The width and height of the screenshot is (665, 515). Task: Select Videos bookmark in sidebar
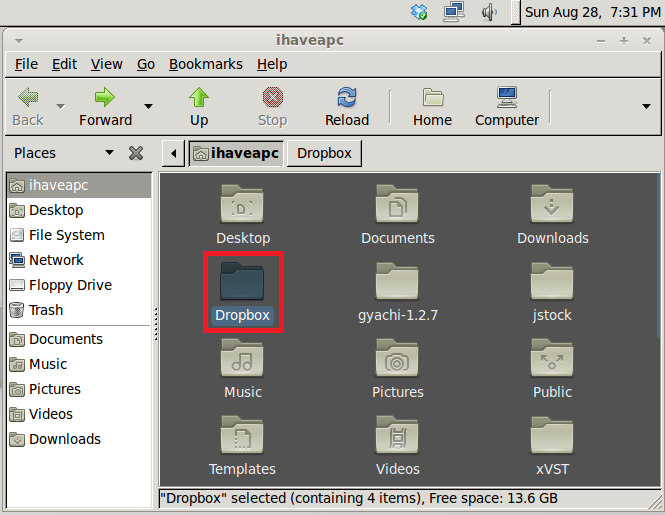(79, 414)
